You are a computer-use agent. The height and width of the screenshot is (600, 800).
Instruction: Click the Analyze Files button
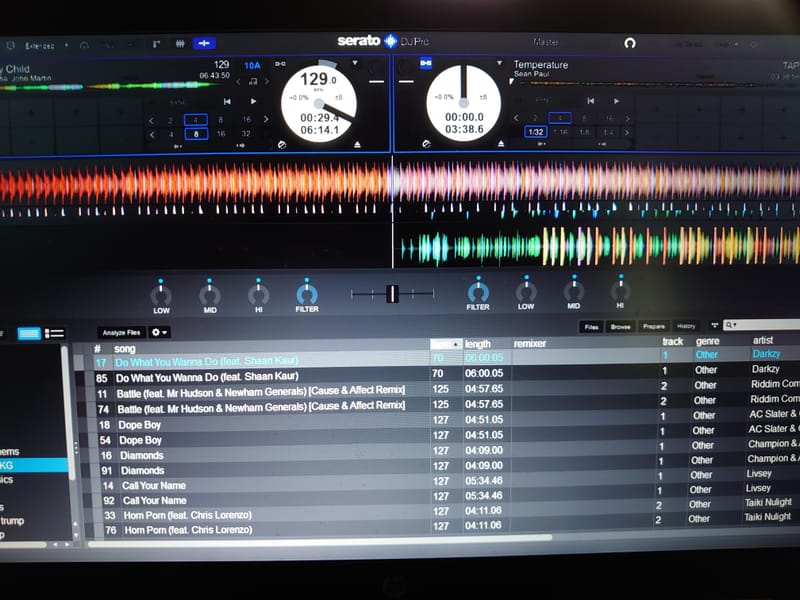point(121,332)
